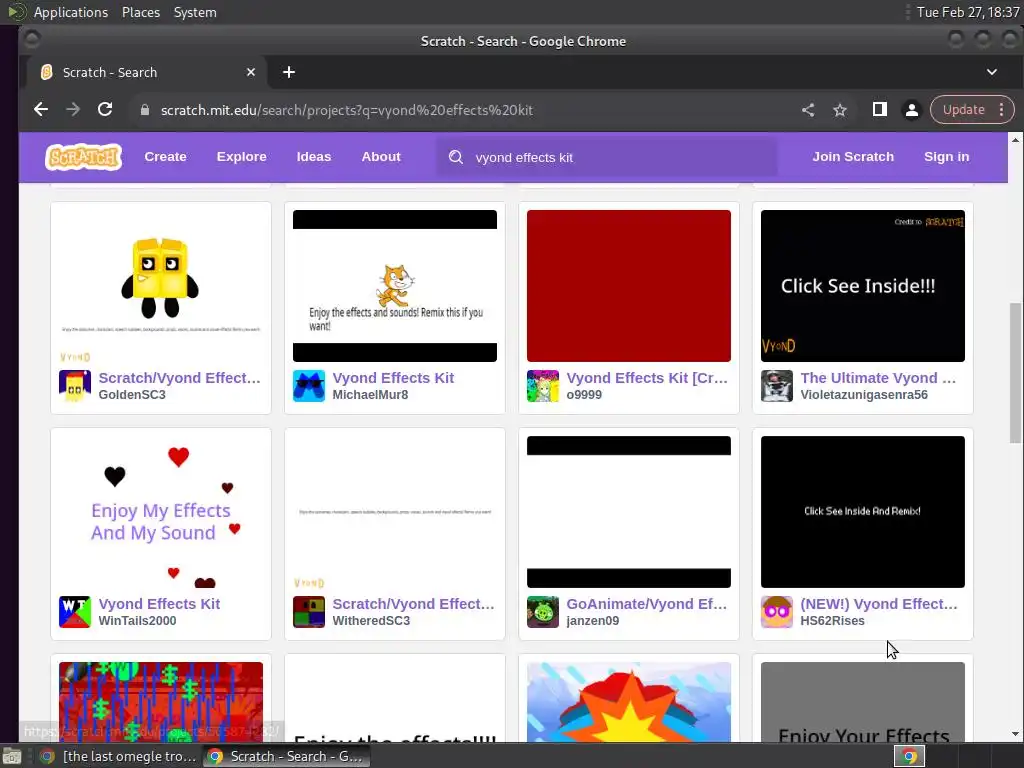
Task: Click Violetazunigasenra56 user avatar
Action: pos(777,386)
